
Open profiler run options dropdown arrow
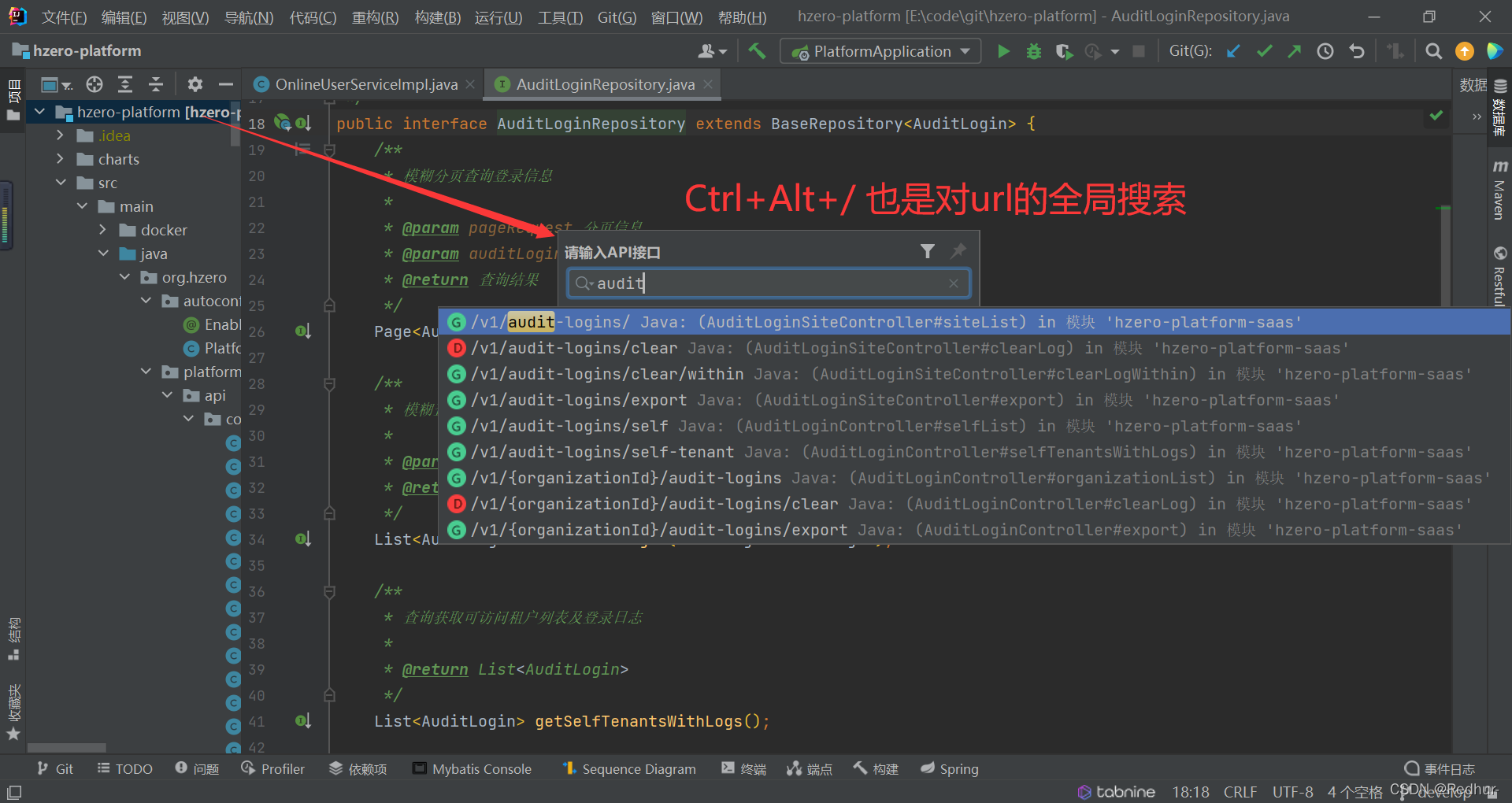pyautogui.click(x=1114, y=52)
